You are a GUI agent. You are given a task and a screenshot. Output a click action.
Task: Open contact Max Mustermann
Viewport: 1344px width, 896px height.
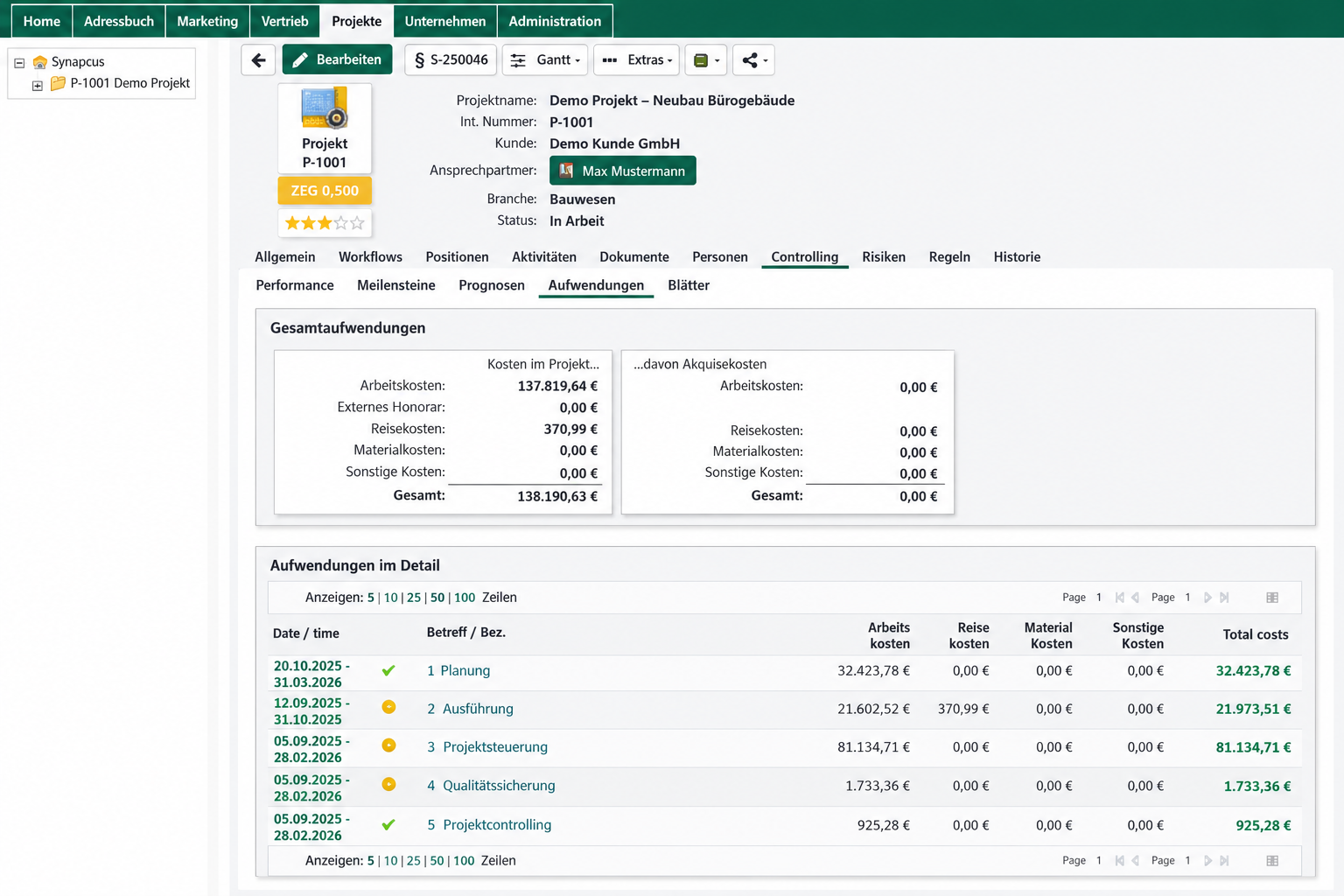pos(623,171)
